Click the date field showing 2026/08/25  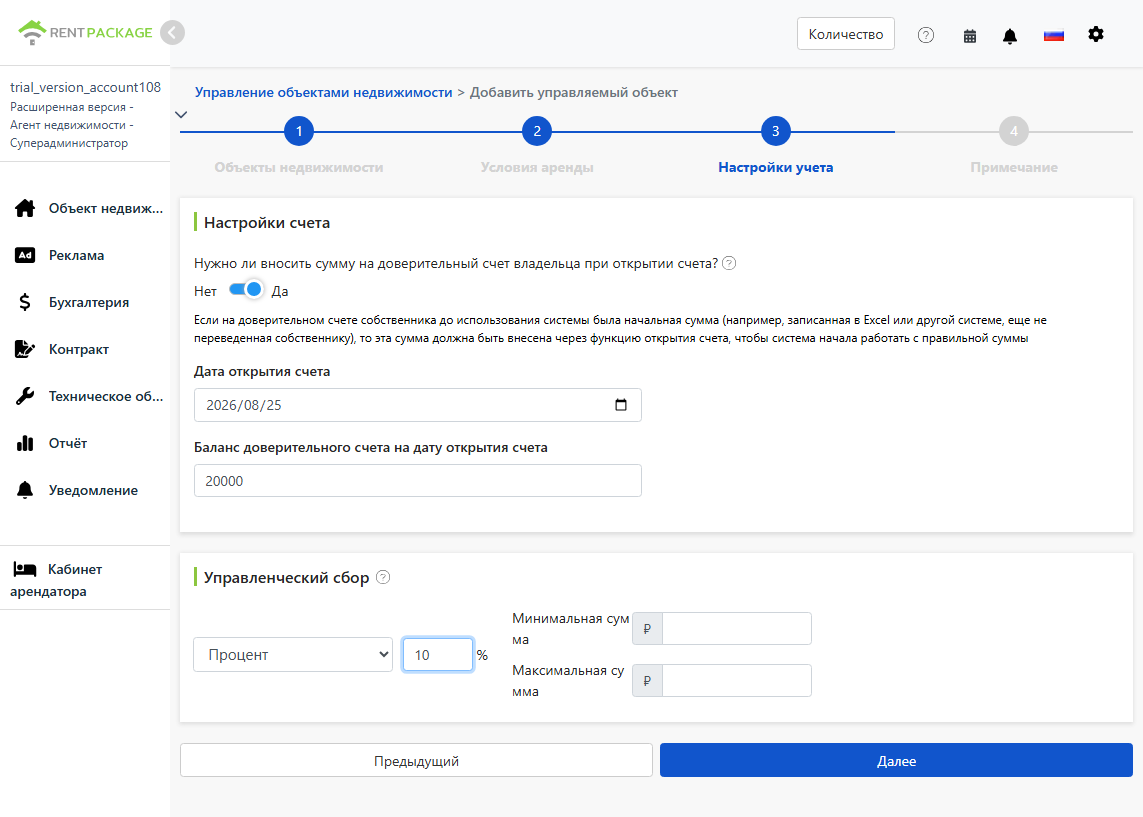(x=418, y=405)
